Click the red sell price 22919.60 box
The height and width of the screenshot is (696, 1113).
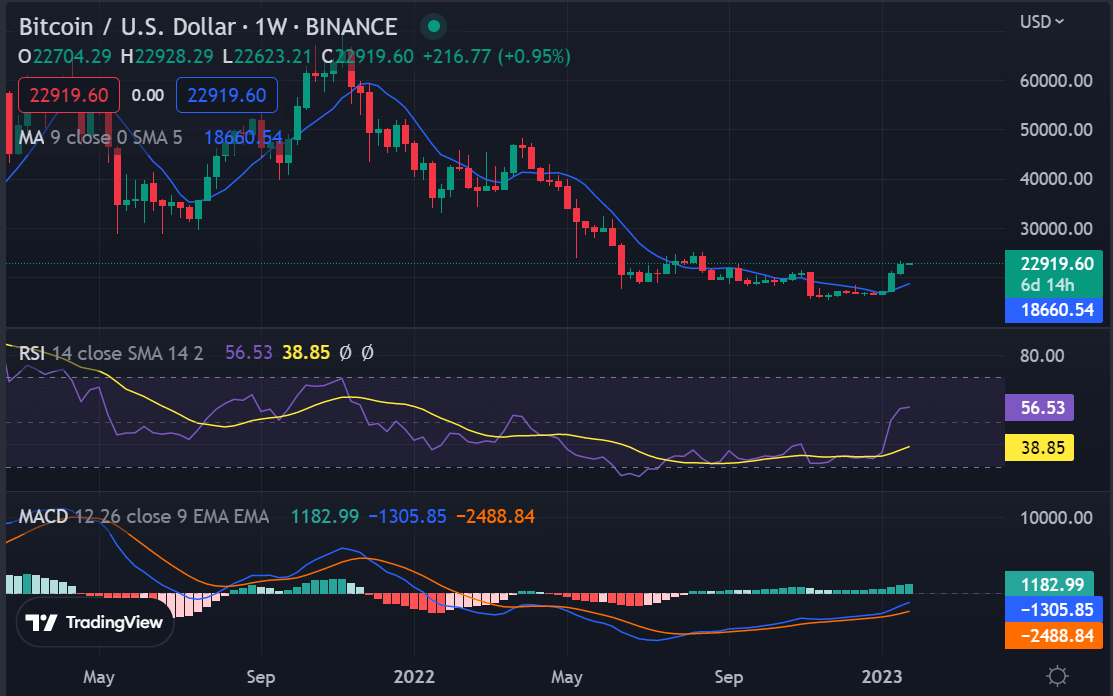click(69, 95)
